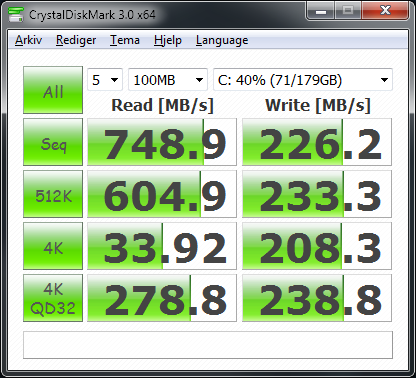The width and height of the screenshot is (416, 378).
Task: Start the 512K benchmark test
Action: point(53,194)
